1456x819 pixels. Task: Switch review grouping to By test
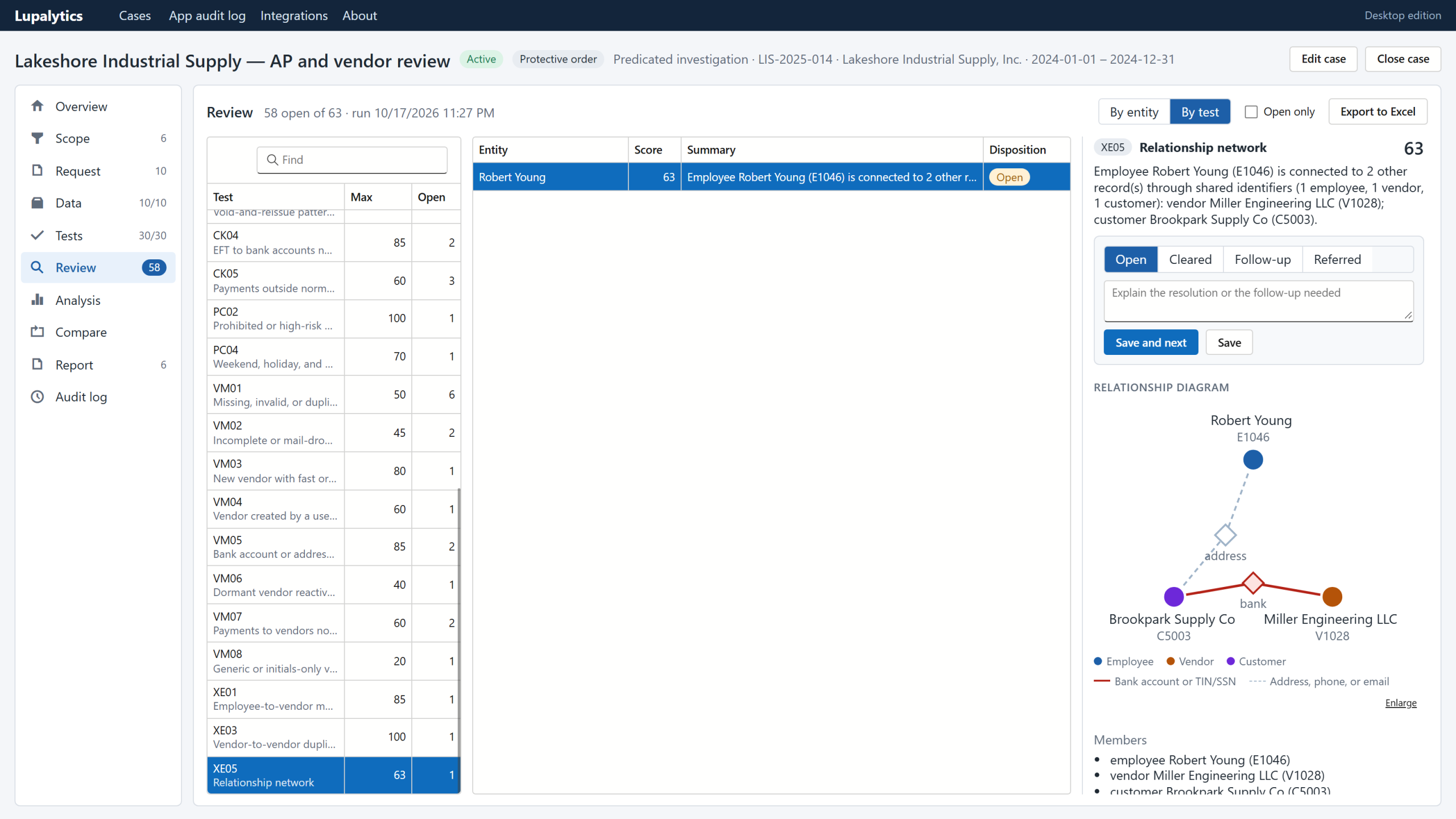point(1200,112)
